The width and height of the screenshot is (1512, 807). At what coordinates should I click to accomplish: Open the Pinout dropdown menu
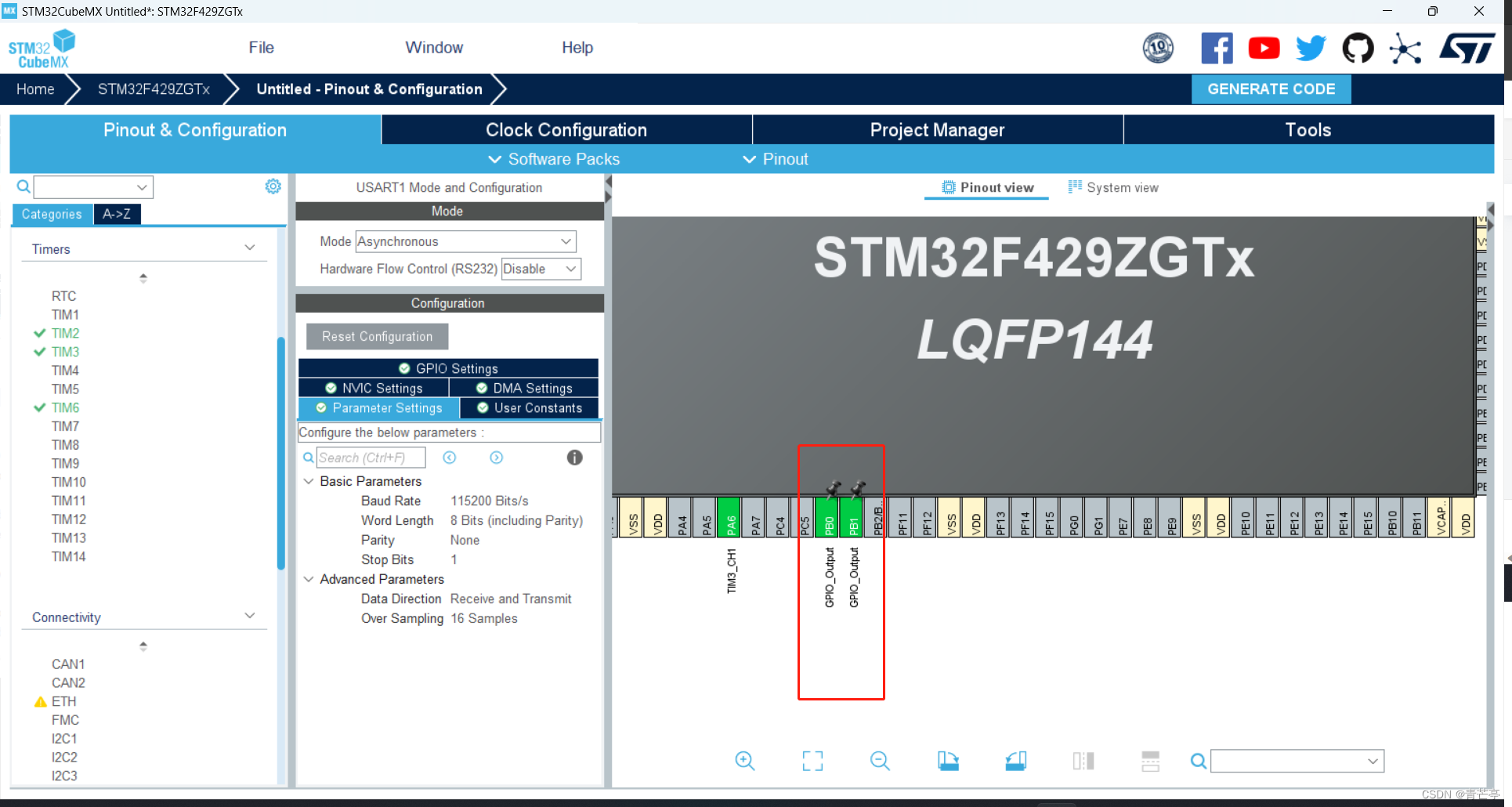point(776,159)
